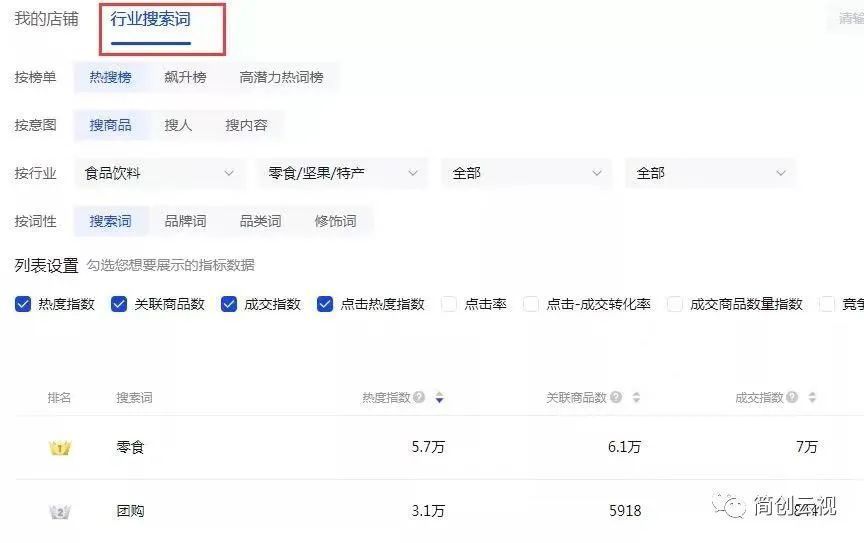Click the 7万 transaction index value
Screen dimensions: 864x543
807,447
